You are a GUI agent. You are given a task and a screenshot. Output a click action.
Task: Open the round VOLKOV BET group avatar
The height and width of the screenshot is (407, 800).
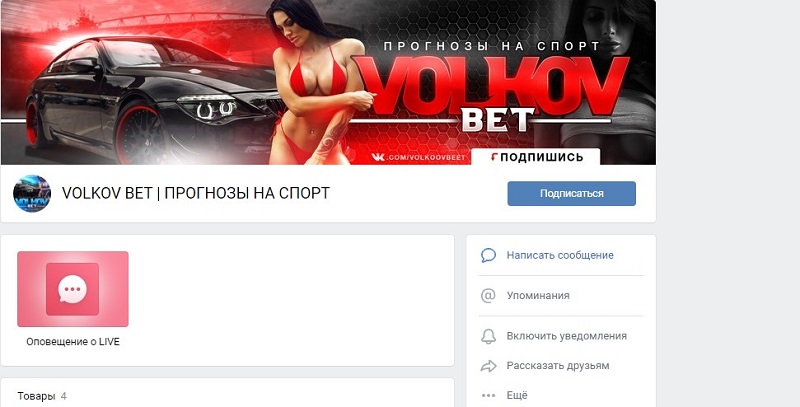click(x=32, y=193)
